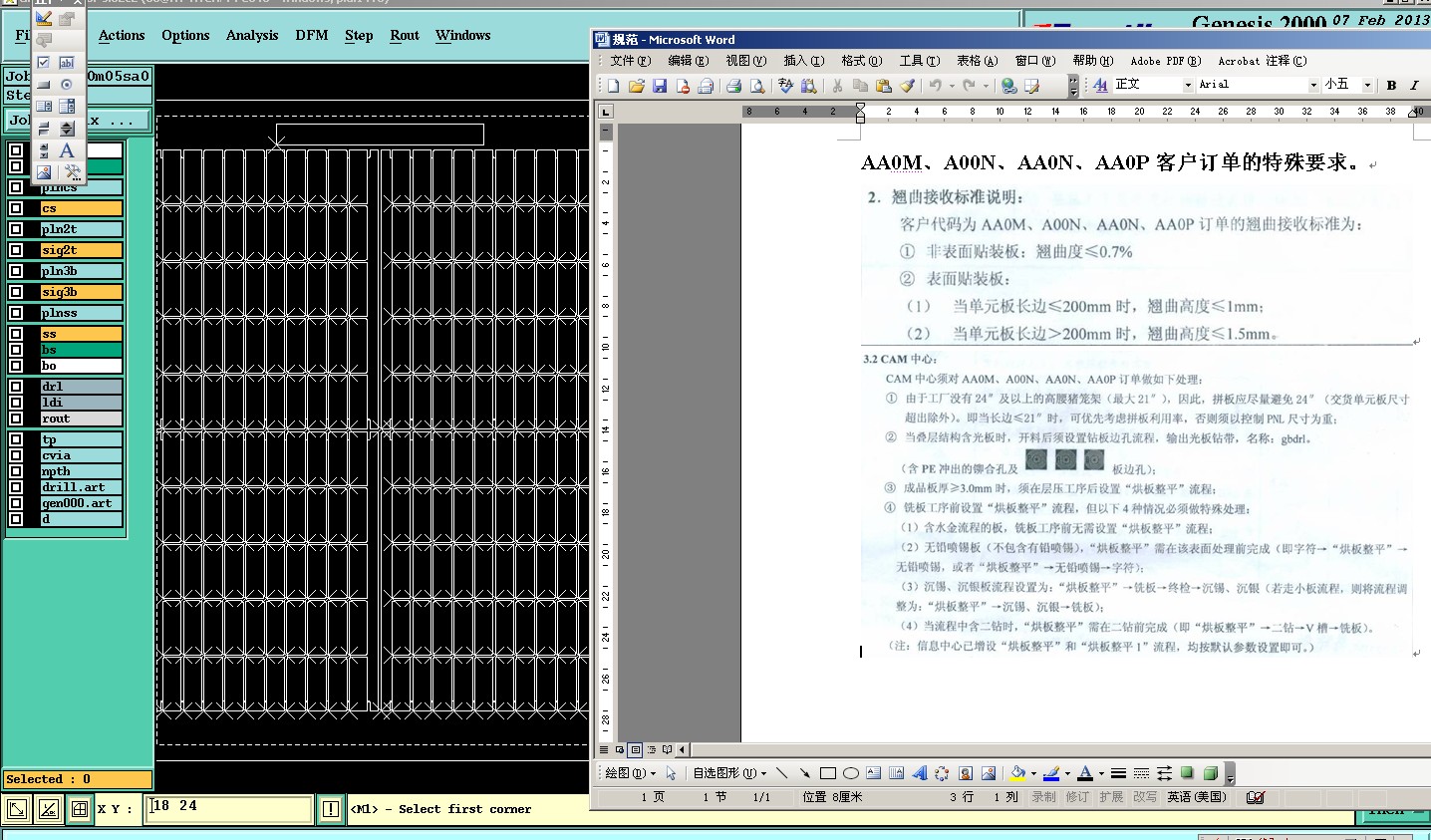
Task: Click the Open folder icon in Word
Action: [637, 86]
